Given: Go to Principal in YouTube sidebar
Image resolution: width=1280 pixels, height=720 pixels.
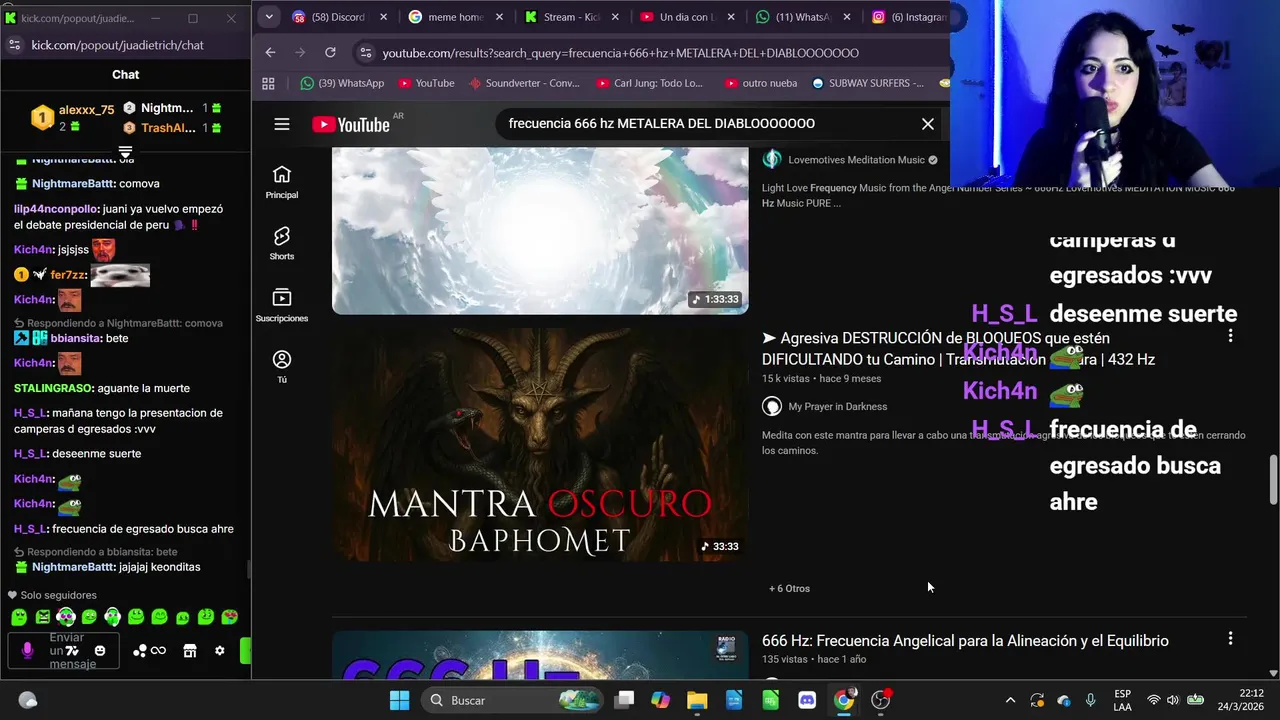Looking at the screenshot, I should (x=282, y=182).
